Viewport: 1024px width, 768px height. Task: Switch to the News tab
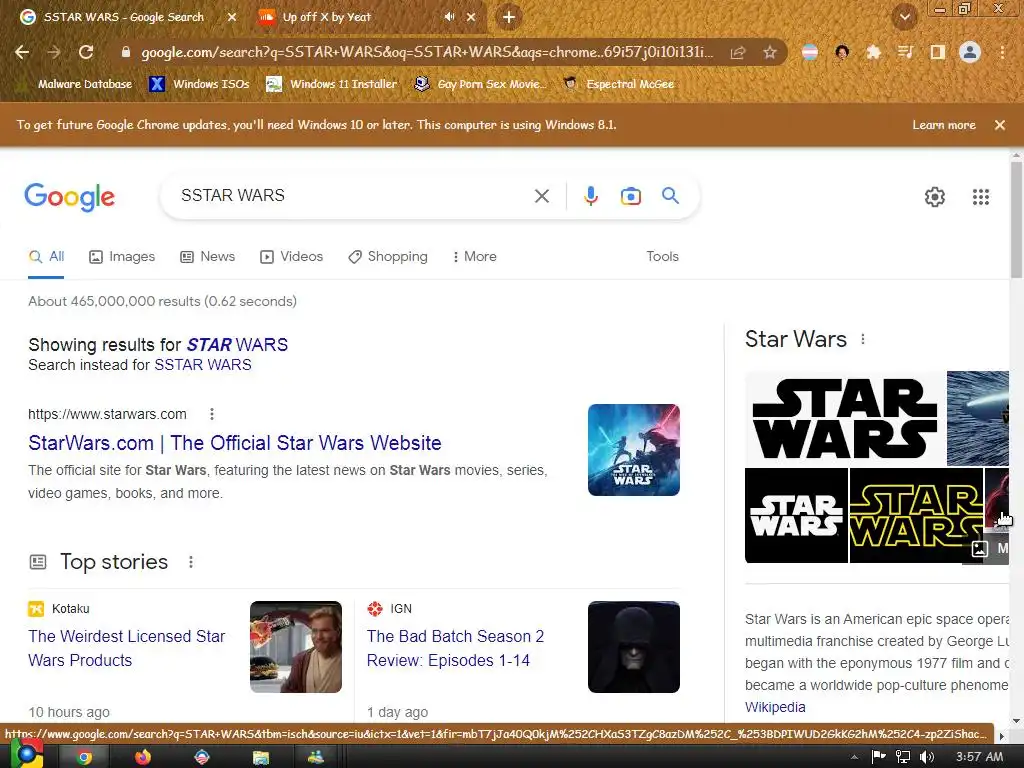[208, 257]
